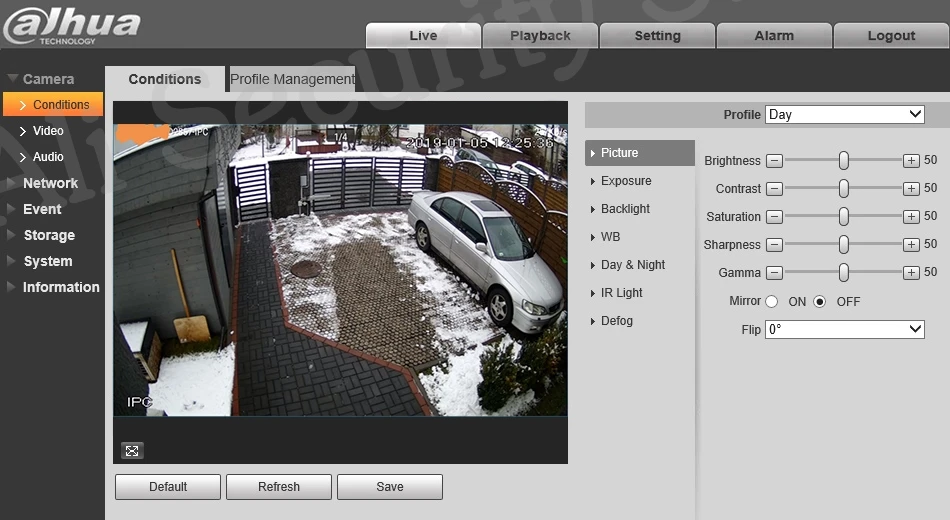Increase Brightness with the plus icon

click(x=911, y=161)
